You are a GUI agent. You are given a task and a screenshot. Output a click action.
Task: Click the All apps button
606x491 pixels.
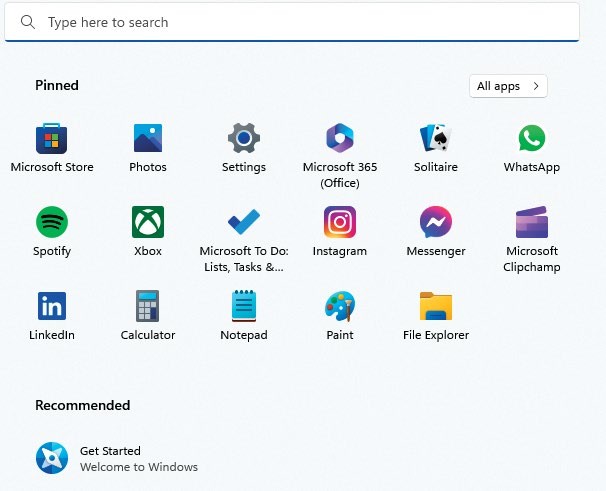[508, 86]
